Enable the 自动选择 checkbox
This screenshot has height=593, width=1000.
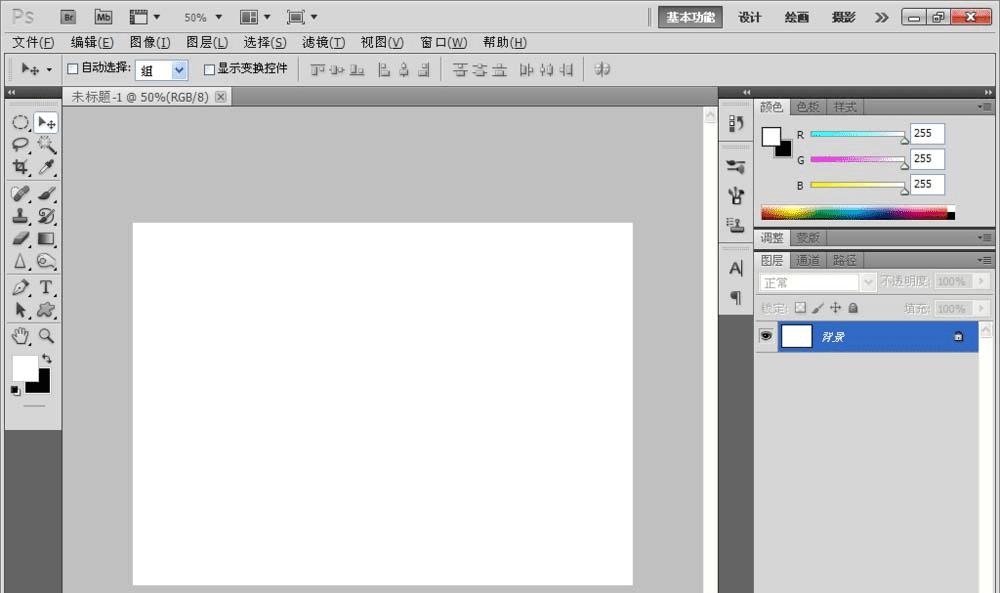[72, 69]
